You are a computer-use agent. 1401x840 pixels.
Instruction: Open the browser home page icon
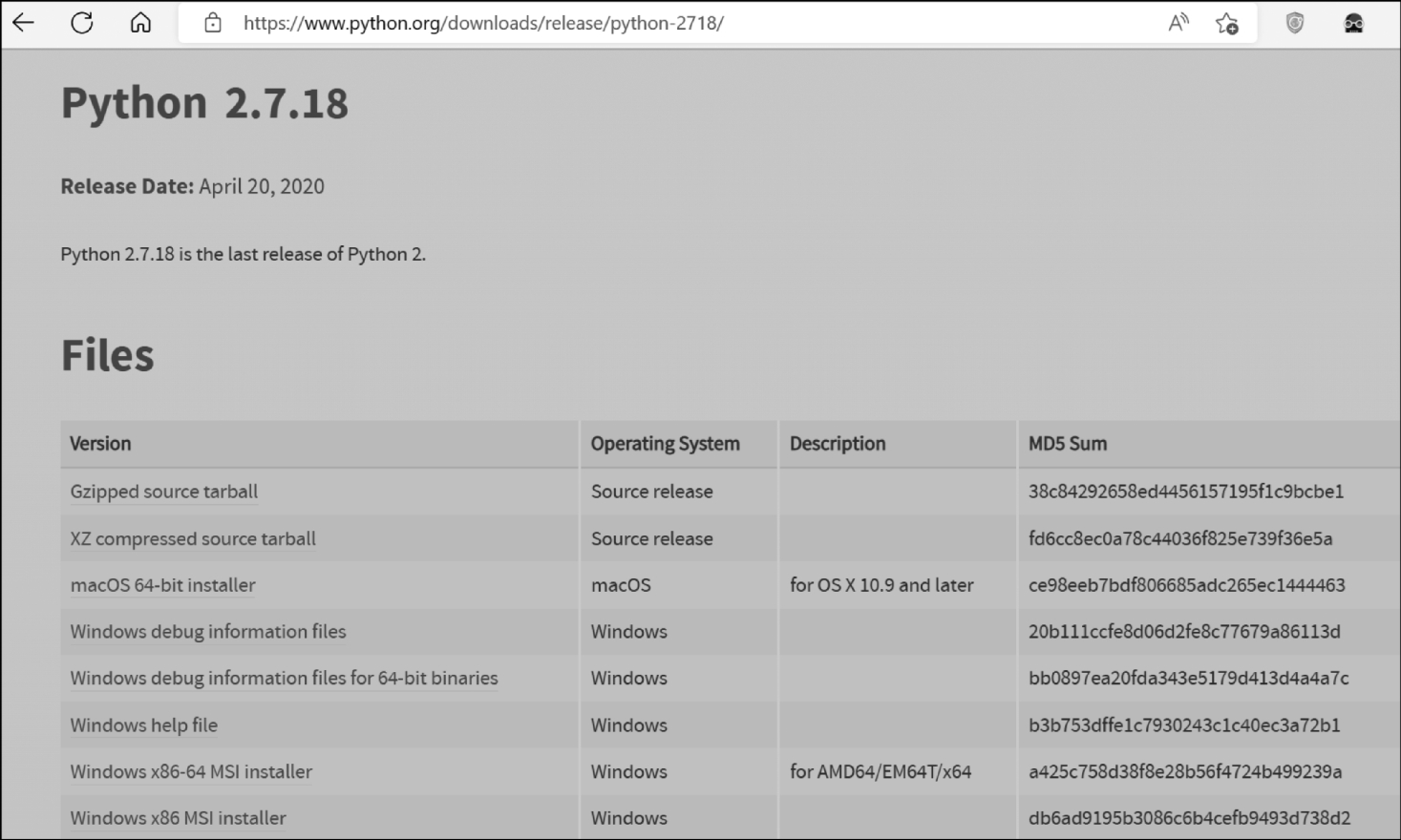140,23
